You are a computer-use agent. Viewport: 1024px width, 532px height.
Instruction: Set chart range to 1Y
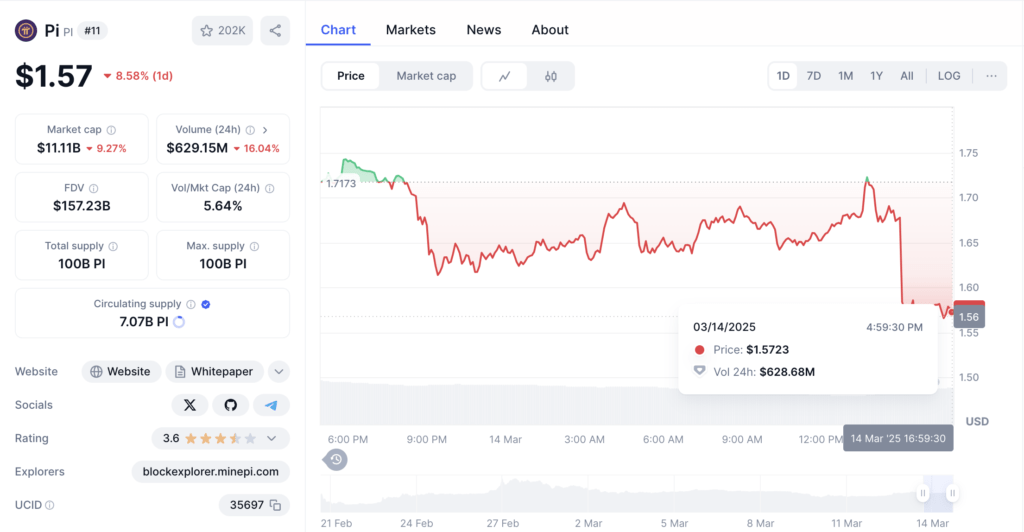(x=876, y=76)
